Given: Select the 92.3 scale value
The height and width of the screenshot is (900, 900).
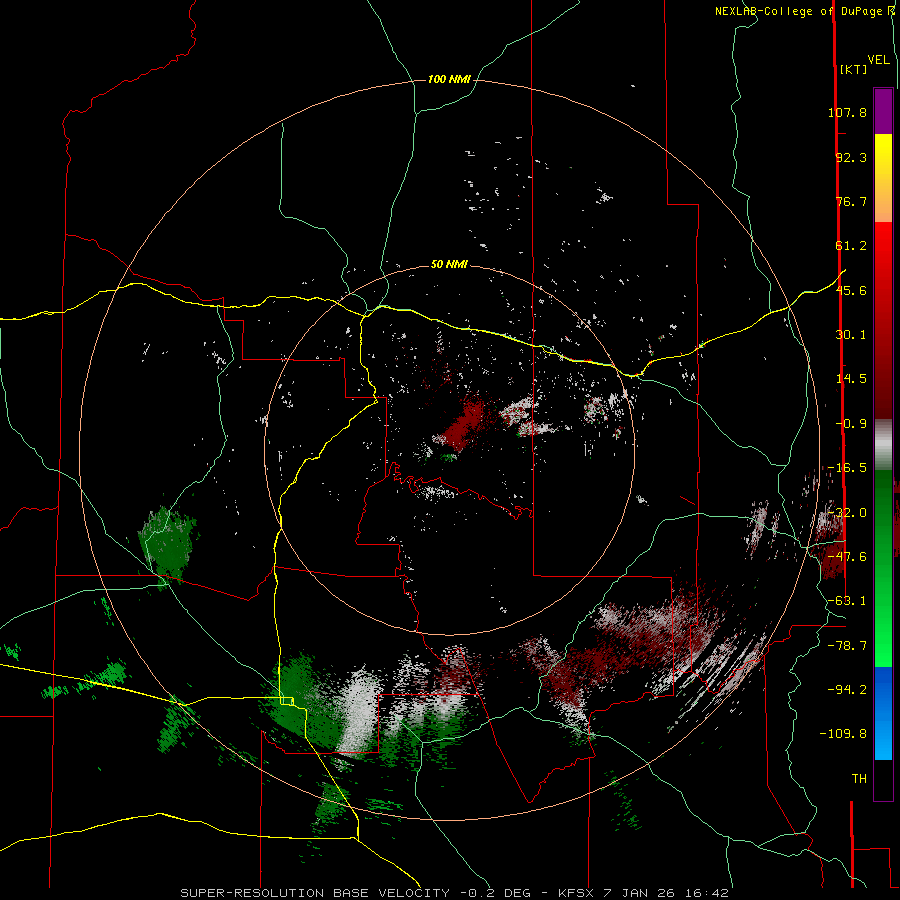Looking at the screenshot, I should 851,157.
